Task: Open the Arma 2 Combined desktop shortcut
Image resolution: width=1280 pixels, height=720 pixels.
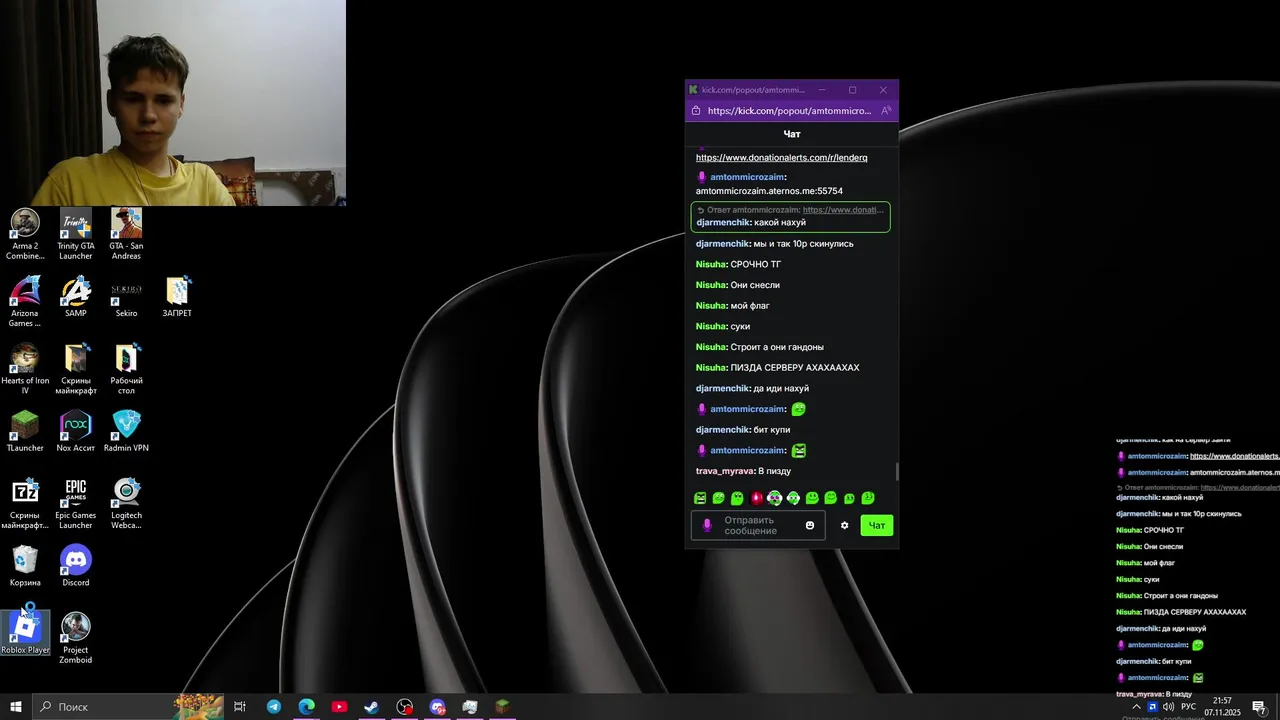Action: 25,234
